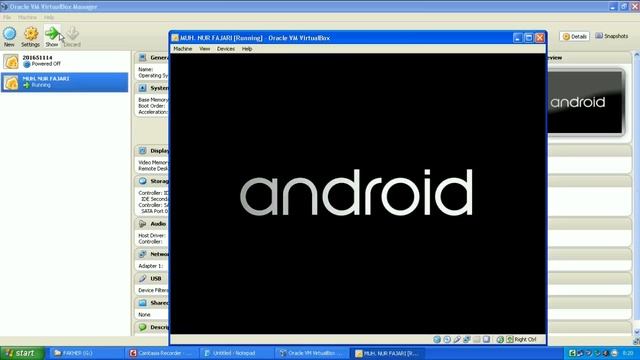The width and height of the screenshot is (640, 360).
Task: Click the Discard toolbar icon
Action: point(73,36)
